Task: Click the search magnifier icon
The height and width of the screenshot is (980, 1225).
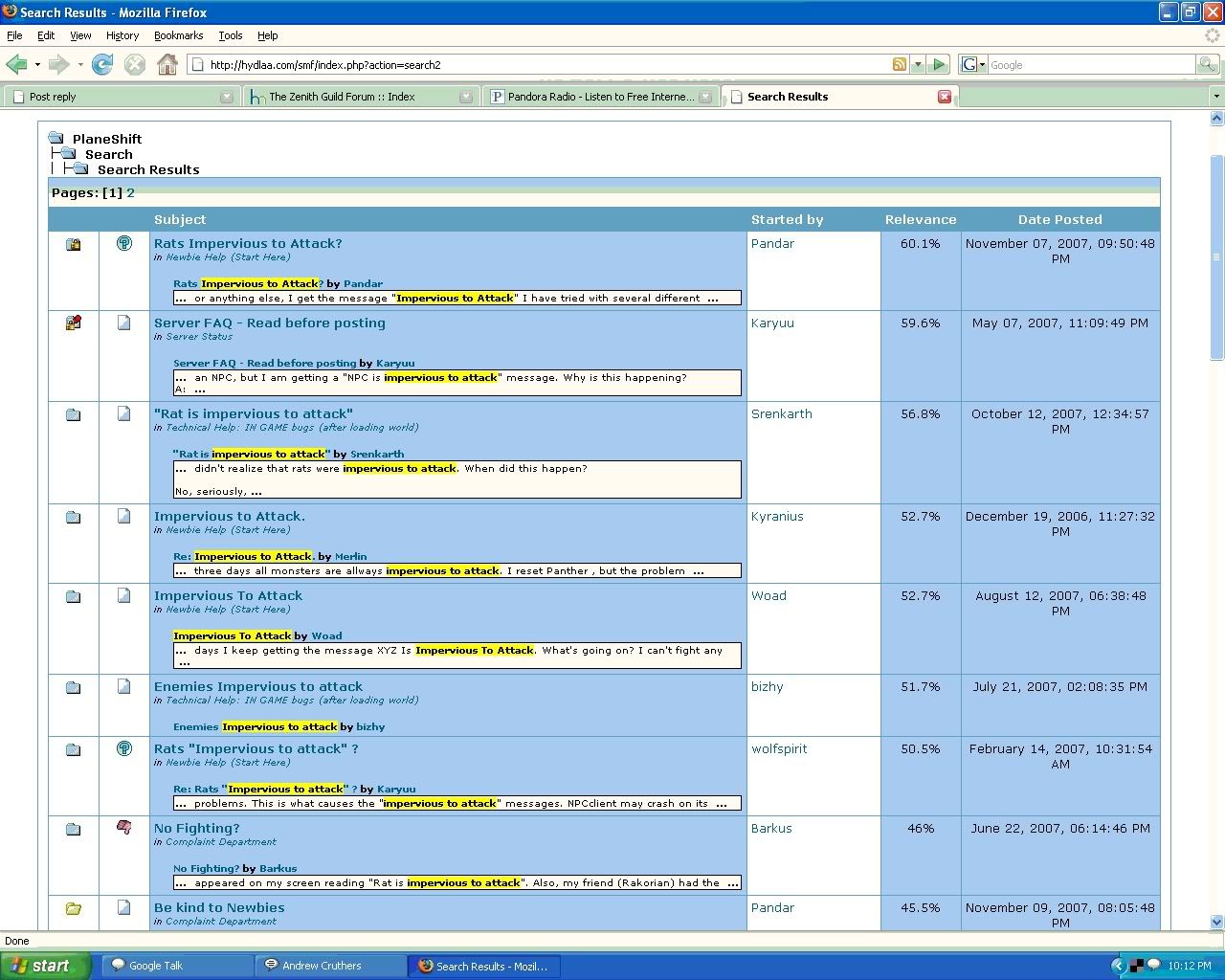Action: coord(1208,64)
